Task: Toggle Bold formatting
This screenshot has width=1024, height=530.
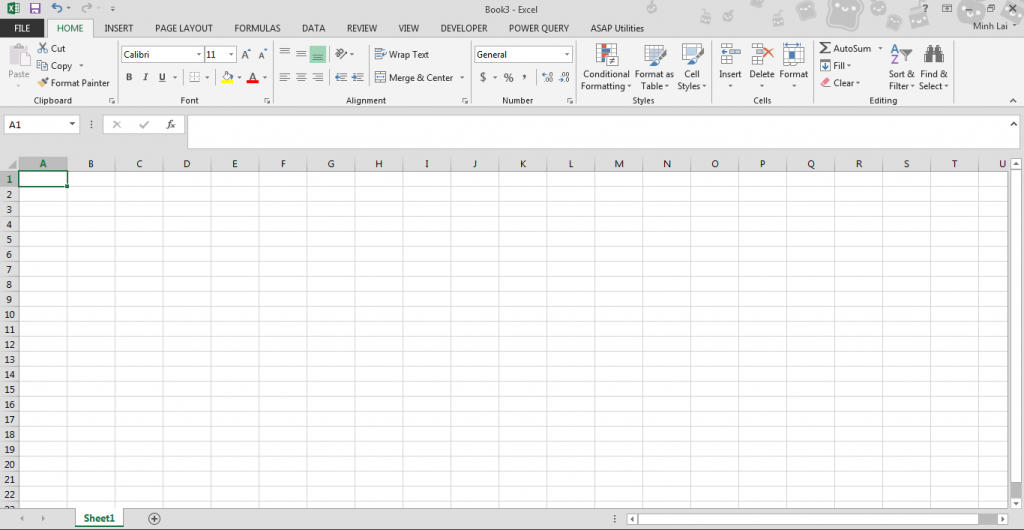Action: click(x=129, y=78)
